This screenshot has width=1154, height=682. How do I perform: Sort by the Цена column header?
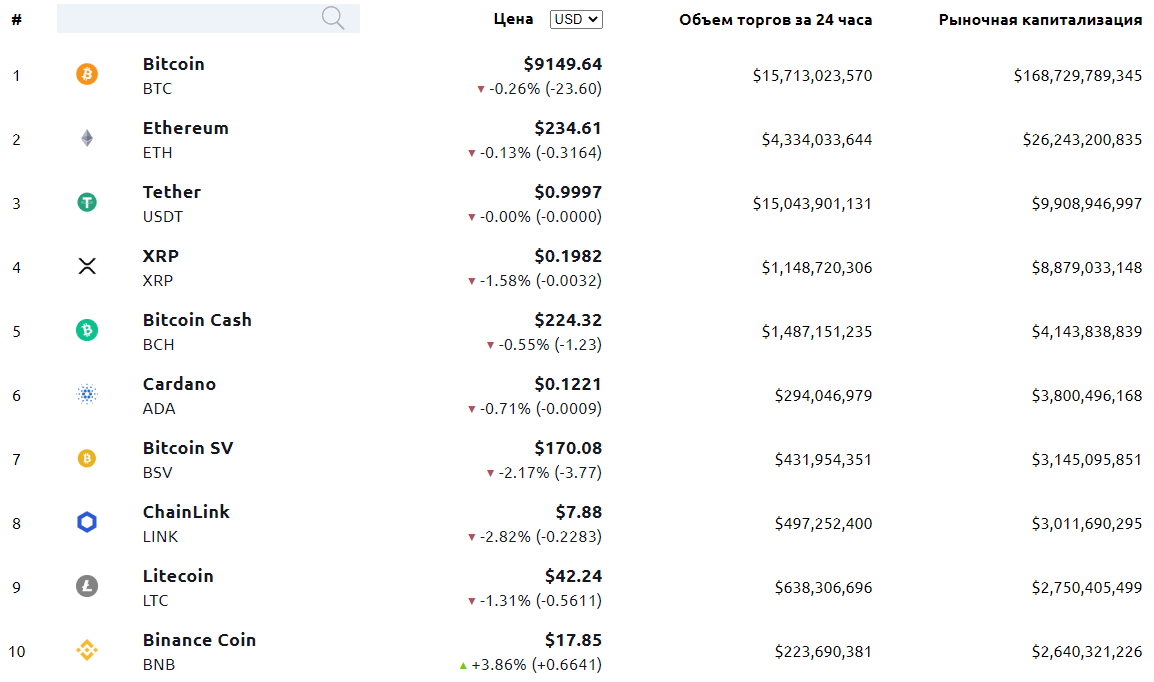tap(513, 19)
